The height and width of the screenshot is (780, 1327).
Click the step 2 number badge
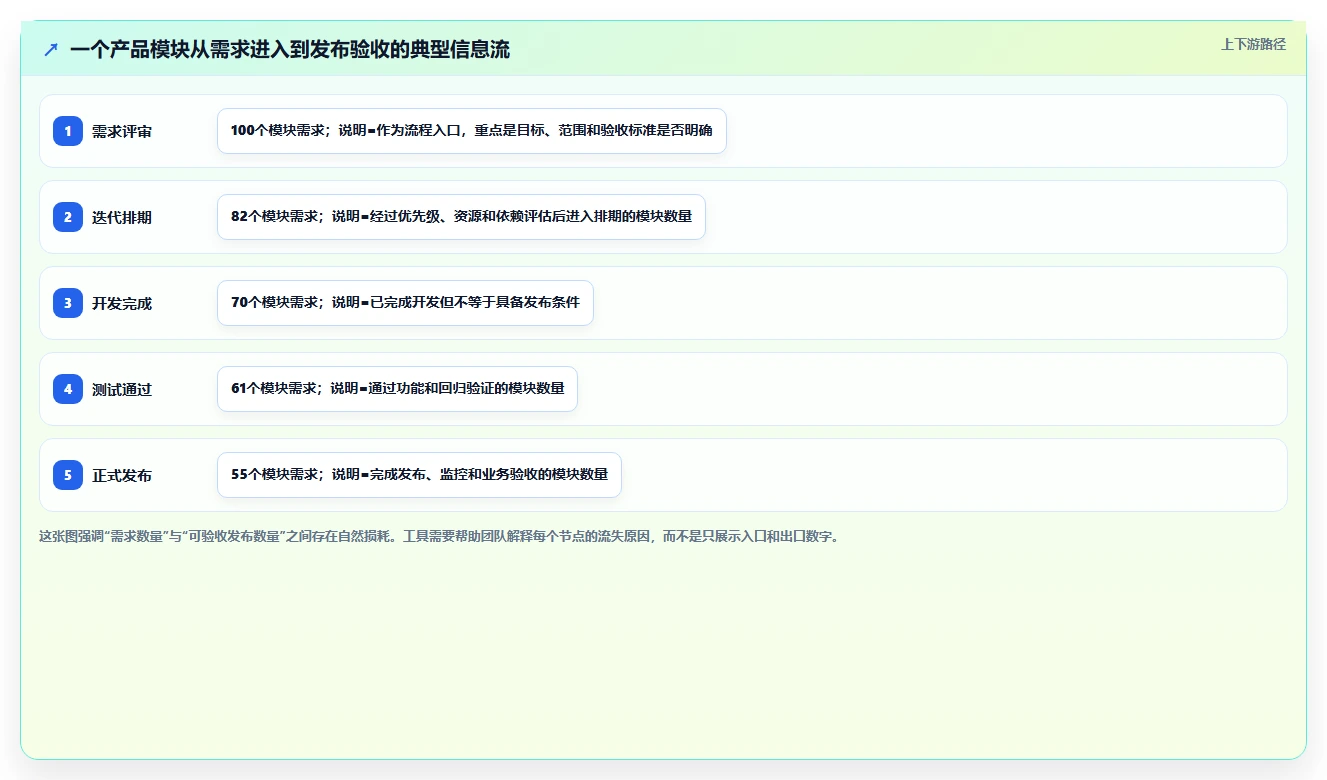68,217
